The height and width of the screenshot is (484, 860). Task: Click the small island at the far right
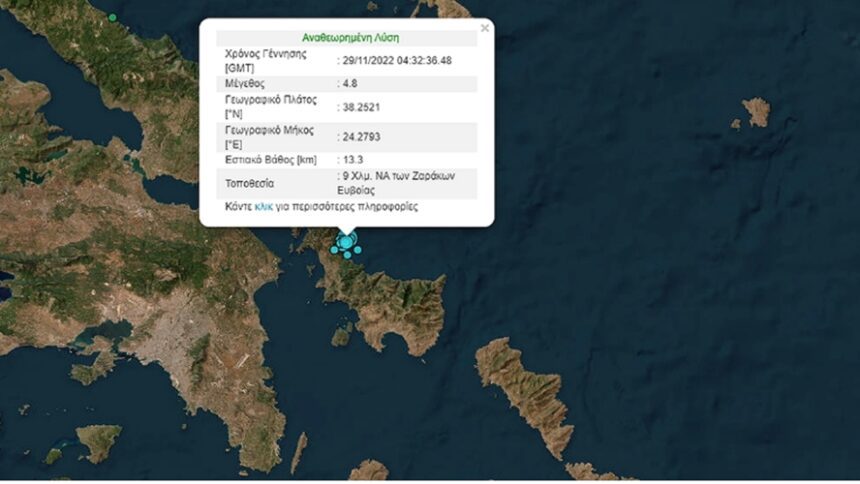757,111
